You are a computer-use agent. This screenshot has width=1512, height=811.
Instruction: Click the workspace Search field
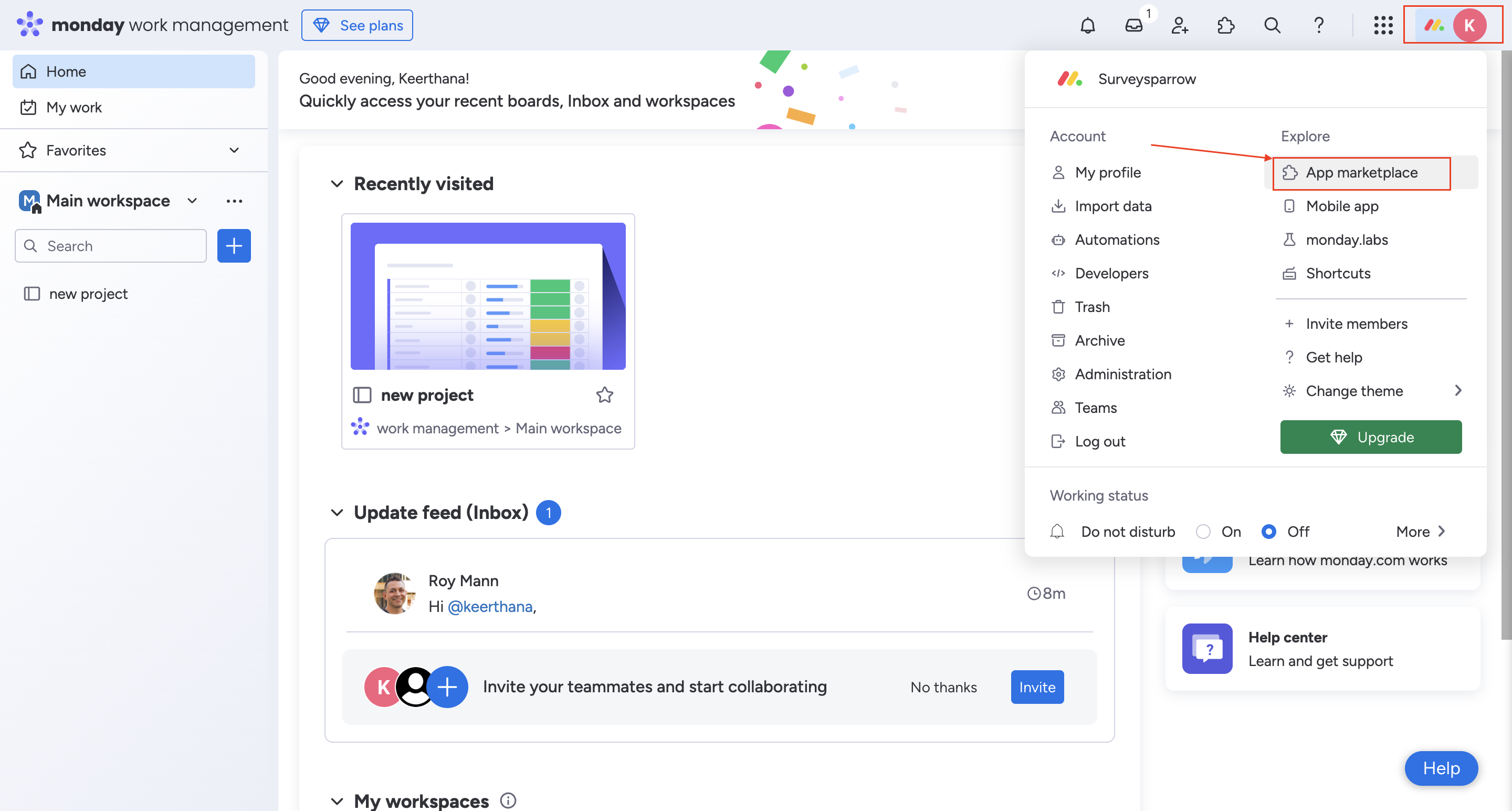tap(111, 245)
